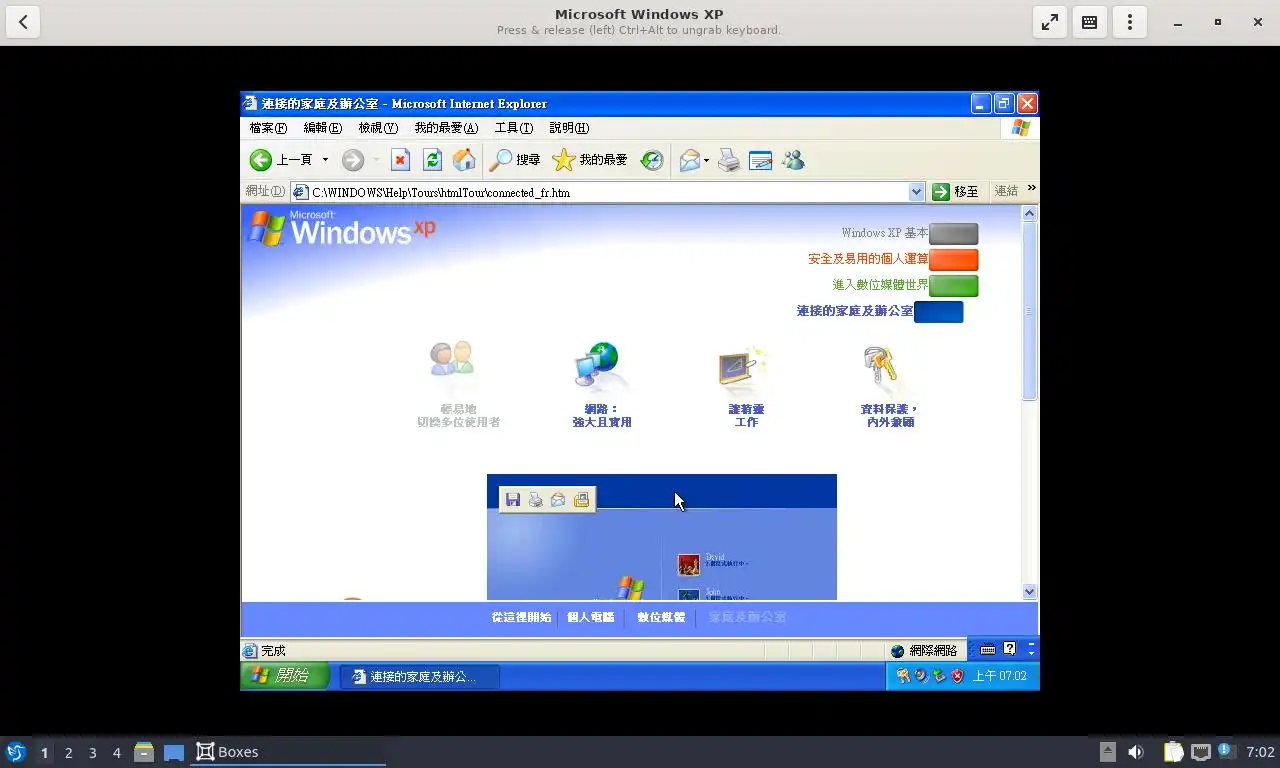Click the XP 開始 Start button
Image resolution: width=1280 pixels, height=768 pixels.
click(285, 676)
